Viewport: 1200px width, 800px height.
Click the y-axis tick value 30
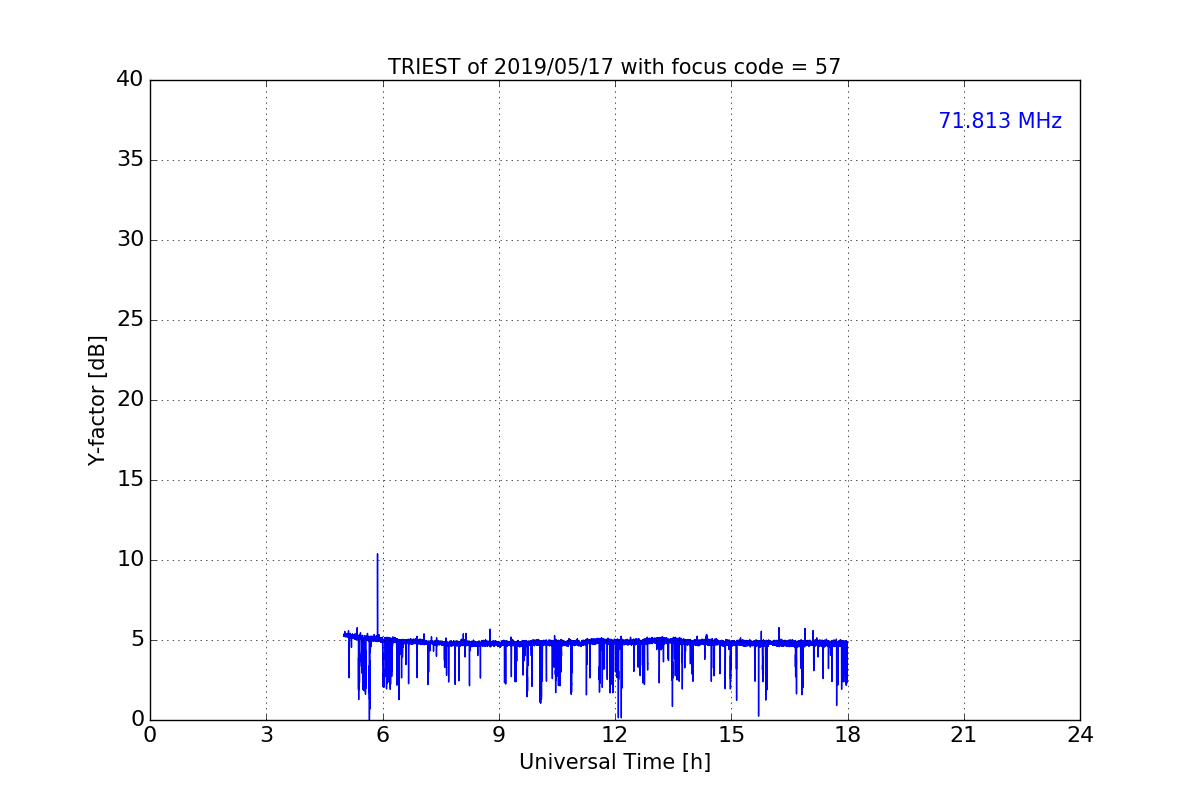click(x=130, y=240)
